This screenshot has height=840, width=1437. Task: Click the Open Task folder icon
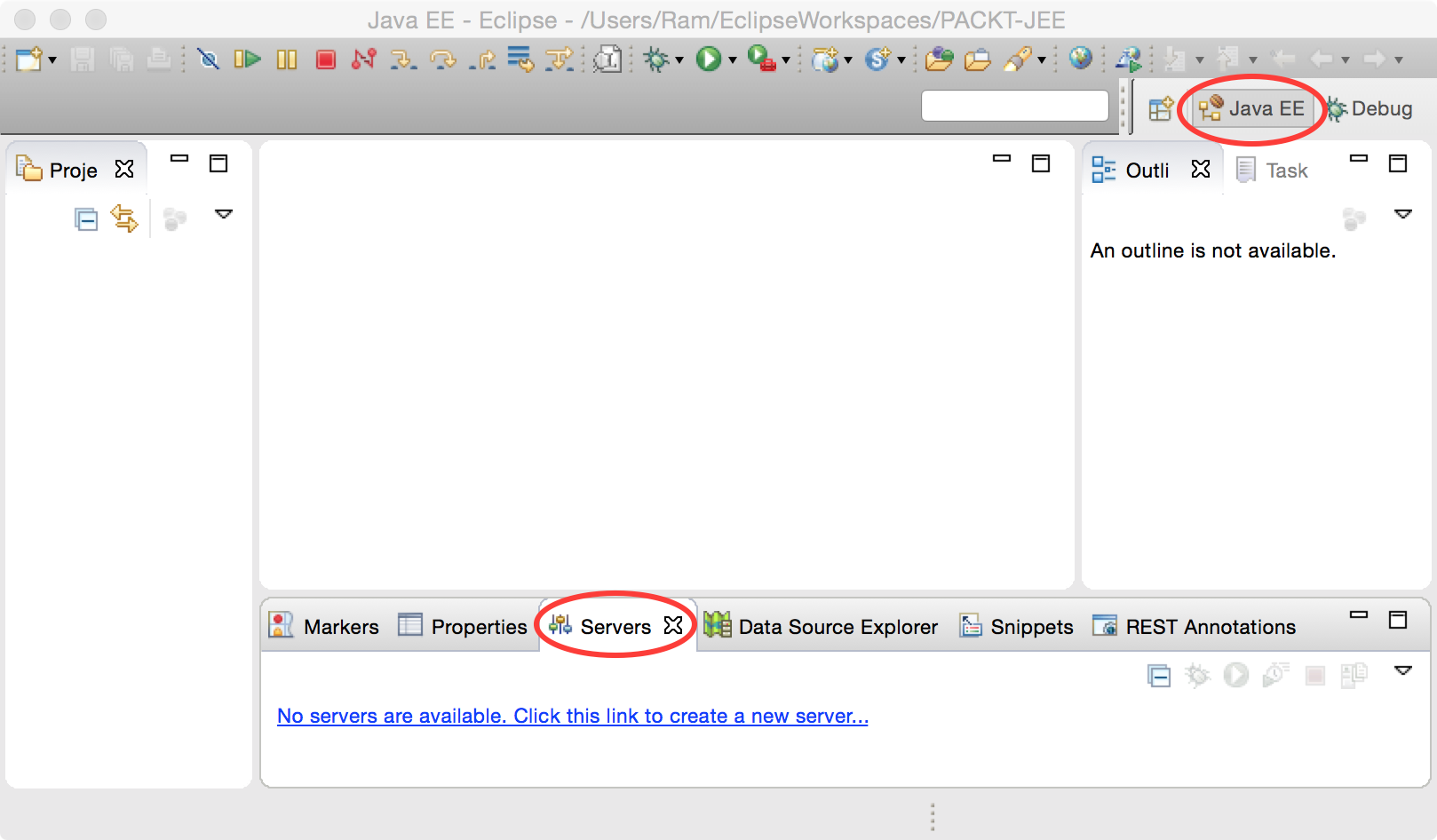click(978, 59)
